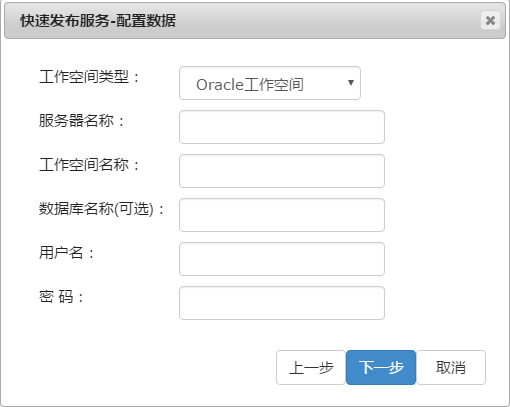Select the 数据库名称(可选) input field
Screen dimensions: 510x407
282,215
